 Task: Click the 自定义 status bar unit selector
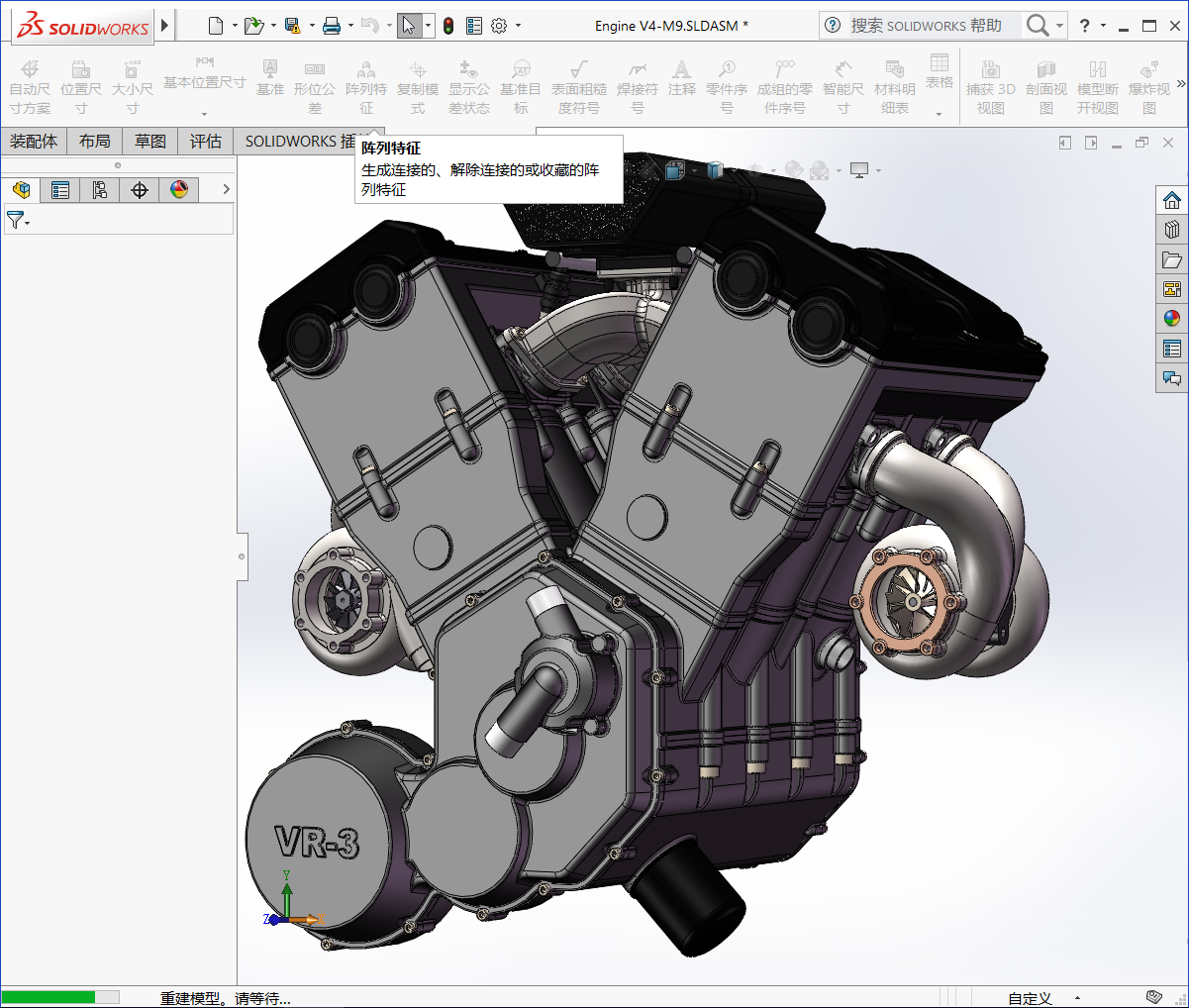[1030, 998]
